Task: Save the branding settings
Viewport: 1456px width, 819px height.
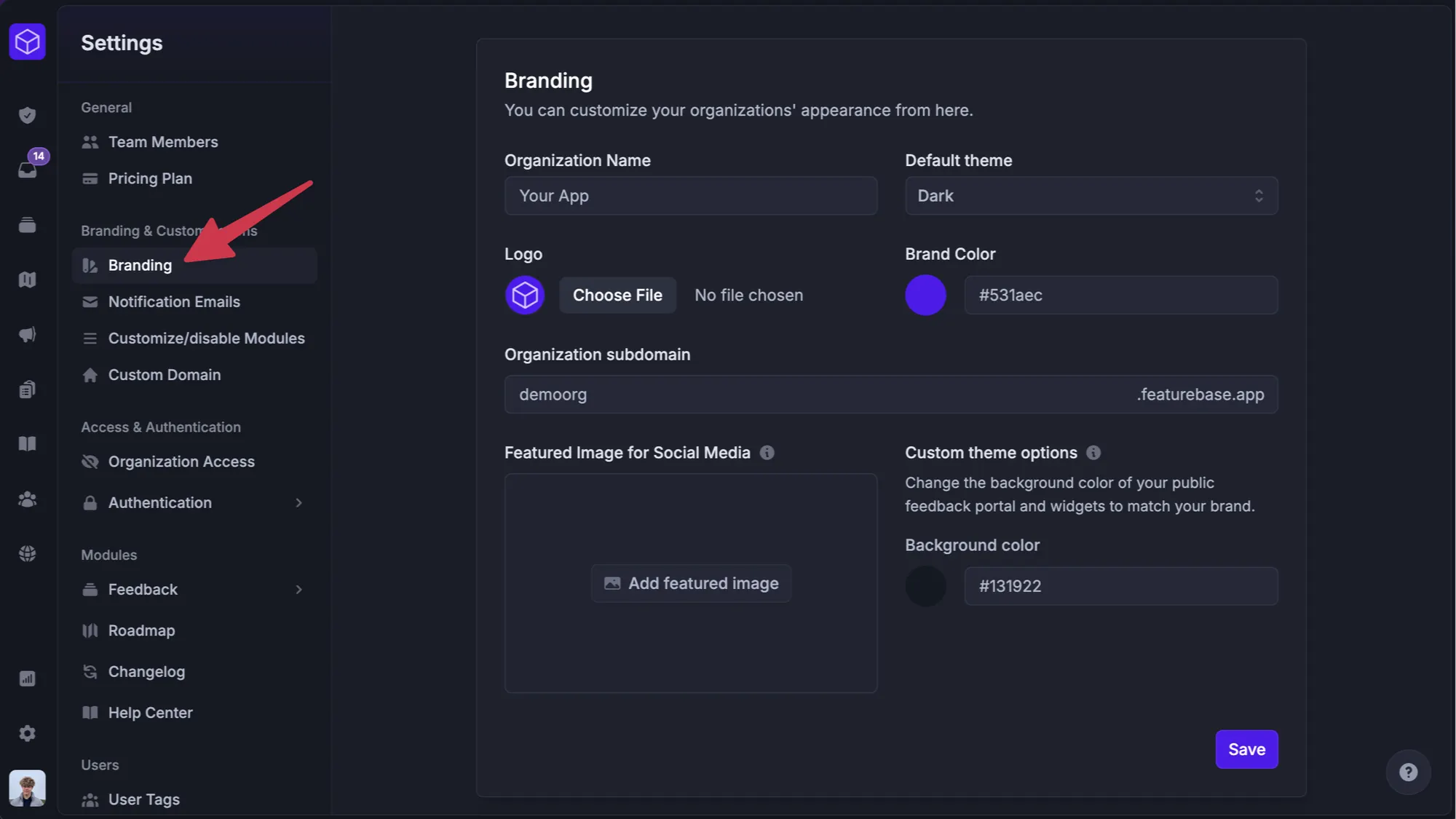Action: tap(1246, 749)
